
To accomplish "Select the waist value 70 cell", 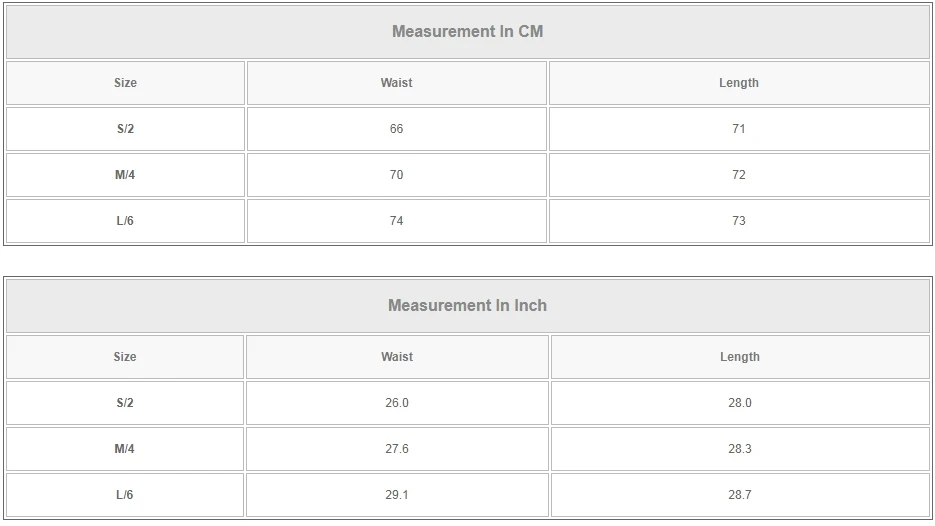I will tap(396, 175).
